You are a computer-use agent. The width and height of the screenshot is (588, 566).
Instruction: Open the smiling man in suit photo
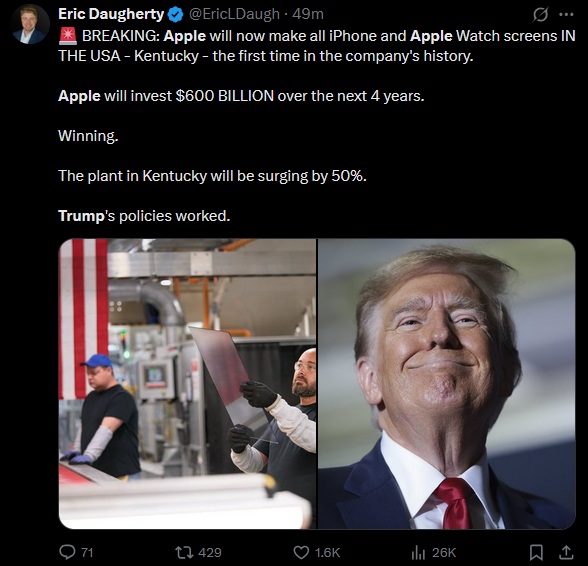coord(447,384)
